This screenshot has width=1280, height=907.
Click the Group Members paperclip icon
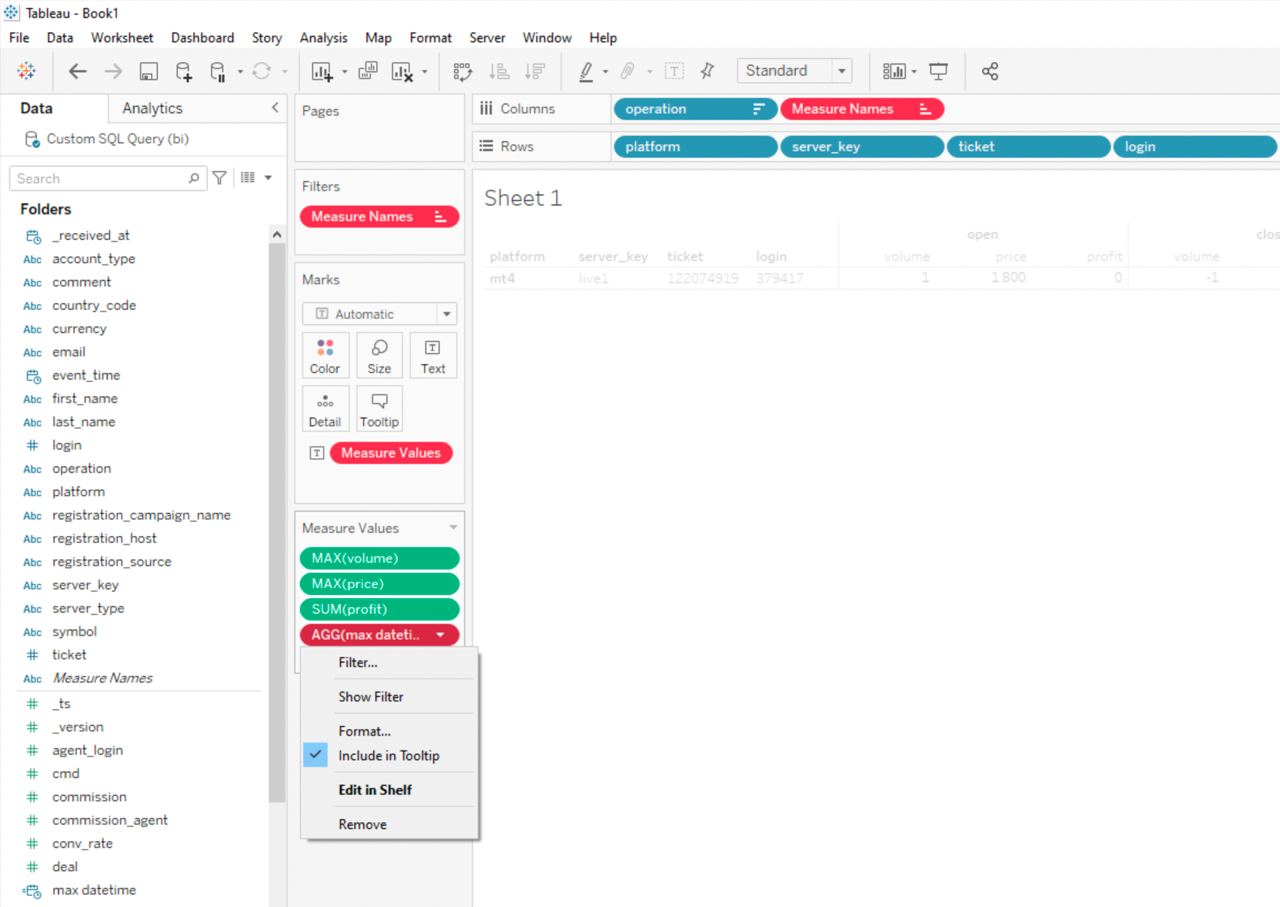coord(628,71)
